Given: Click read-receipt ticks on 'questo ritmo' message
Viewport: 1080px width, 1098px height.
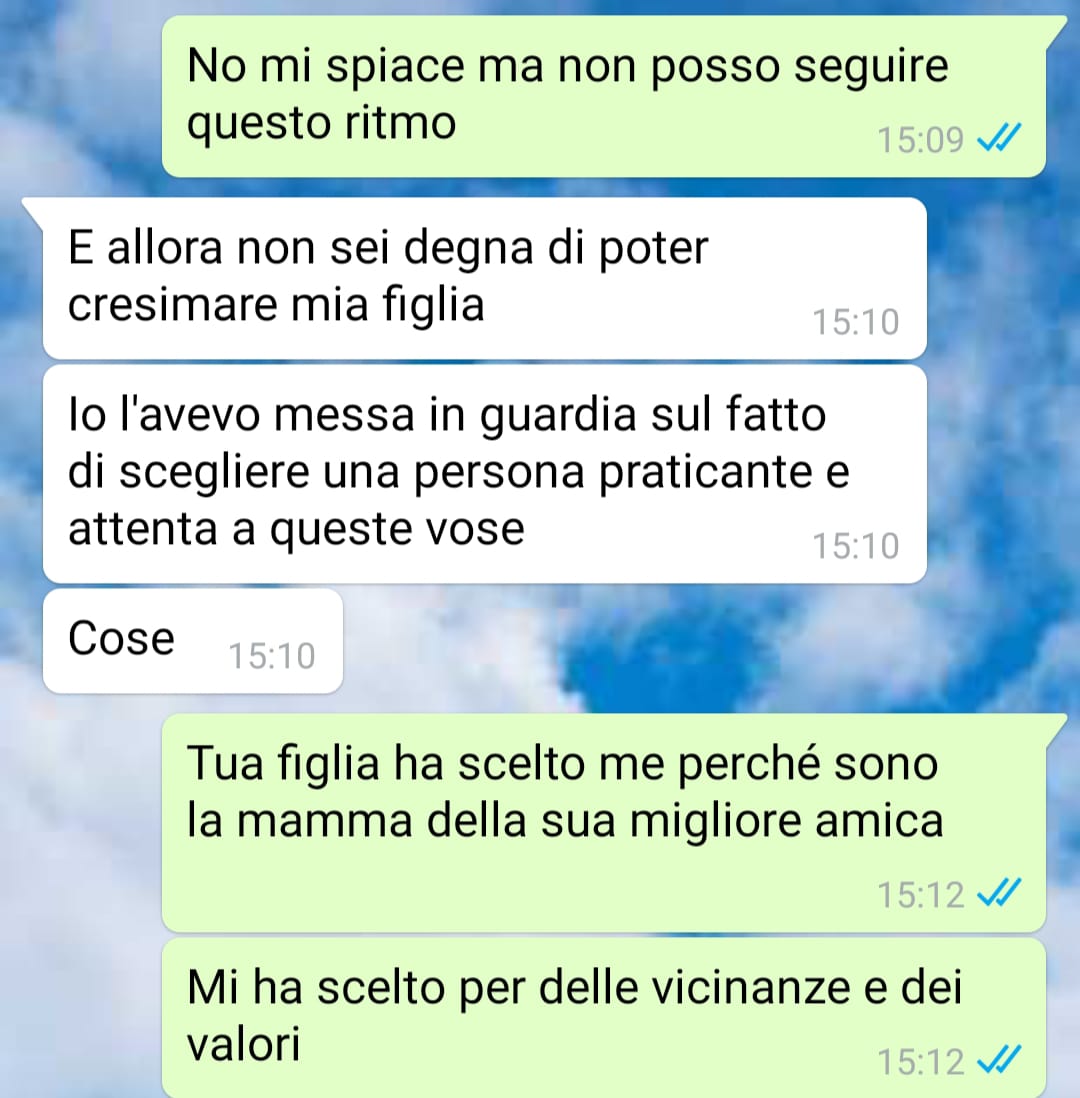Looking at the screenshot, I should point(999,137).
